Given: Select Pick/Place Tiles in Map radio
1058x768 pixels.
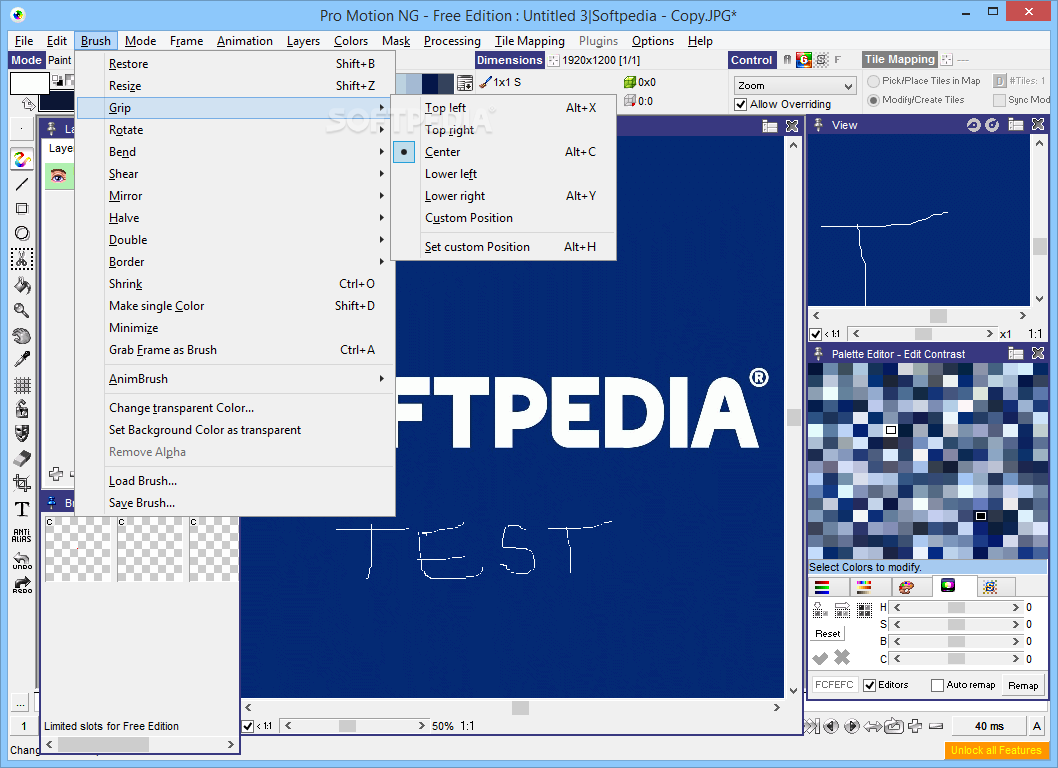Looking at the screenshot, I should 874,81.
